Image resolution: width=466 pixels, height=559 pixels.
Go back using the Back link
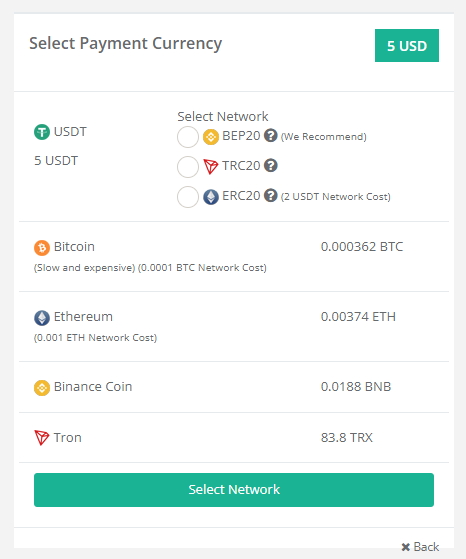pyautogui.click(x=420, y=547)
